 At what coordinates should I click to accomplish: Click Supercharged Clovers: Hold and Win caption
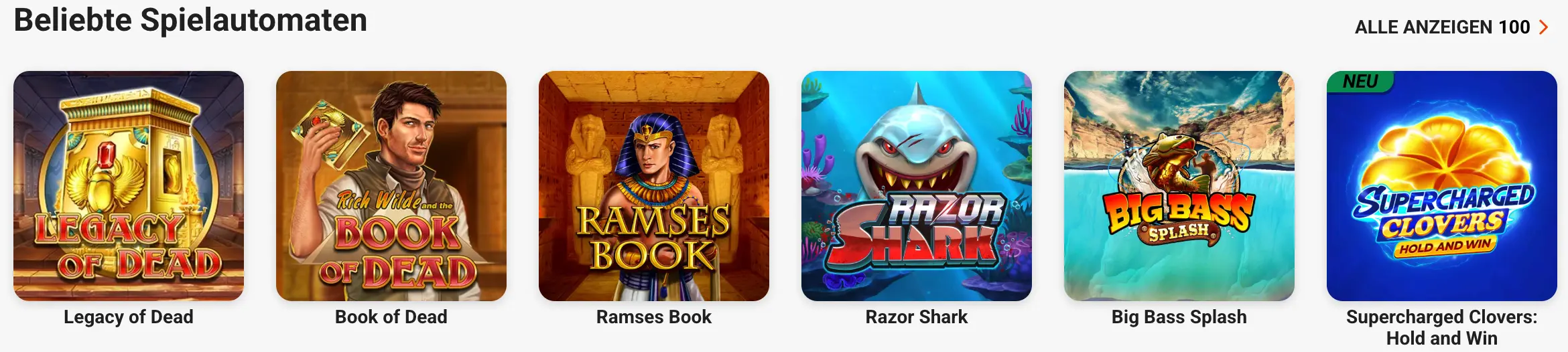tap(1442, 327)
